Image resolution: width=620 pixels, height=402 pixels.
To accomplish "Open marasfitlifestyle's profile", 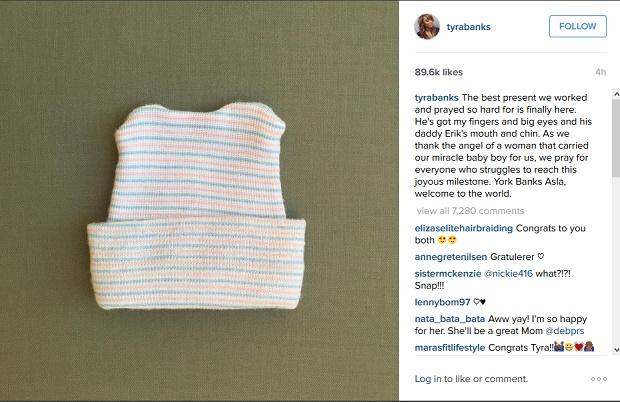I will pos(450,347).
